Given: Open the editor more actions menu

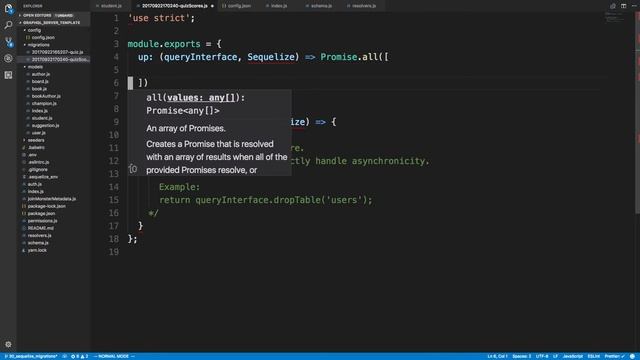Looking at the screenshot, I should click(634, 6).
